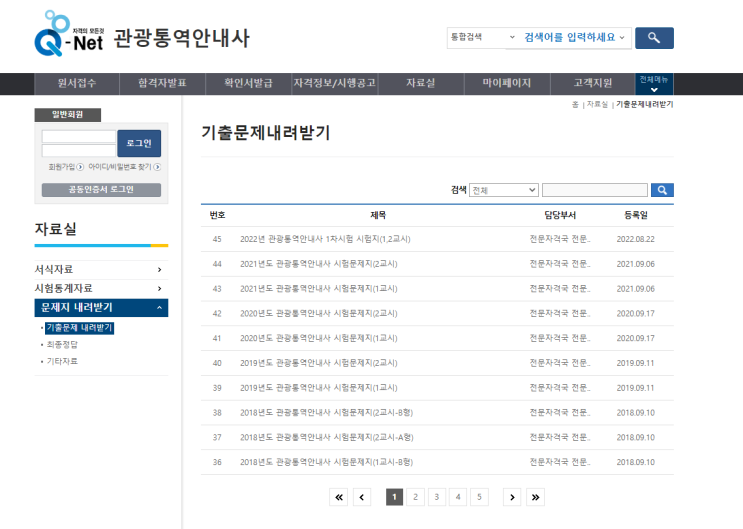The image size is (743, 529).
Task: Click the 담당부서 column header
Action: [x=560, y=215]
